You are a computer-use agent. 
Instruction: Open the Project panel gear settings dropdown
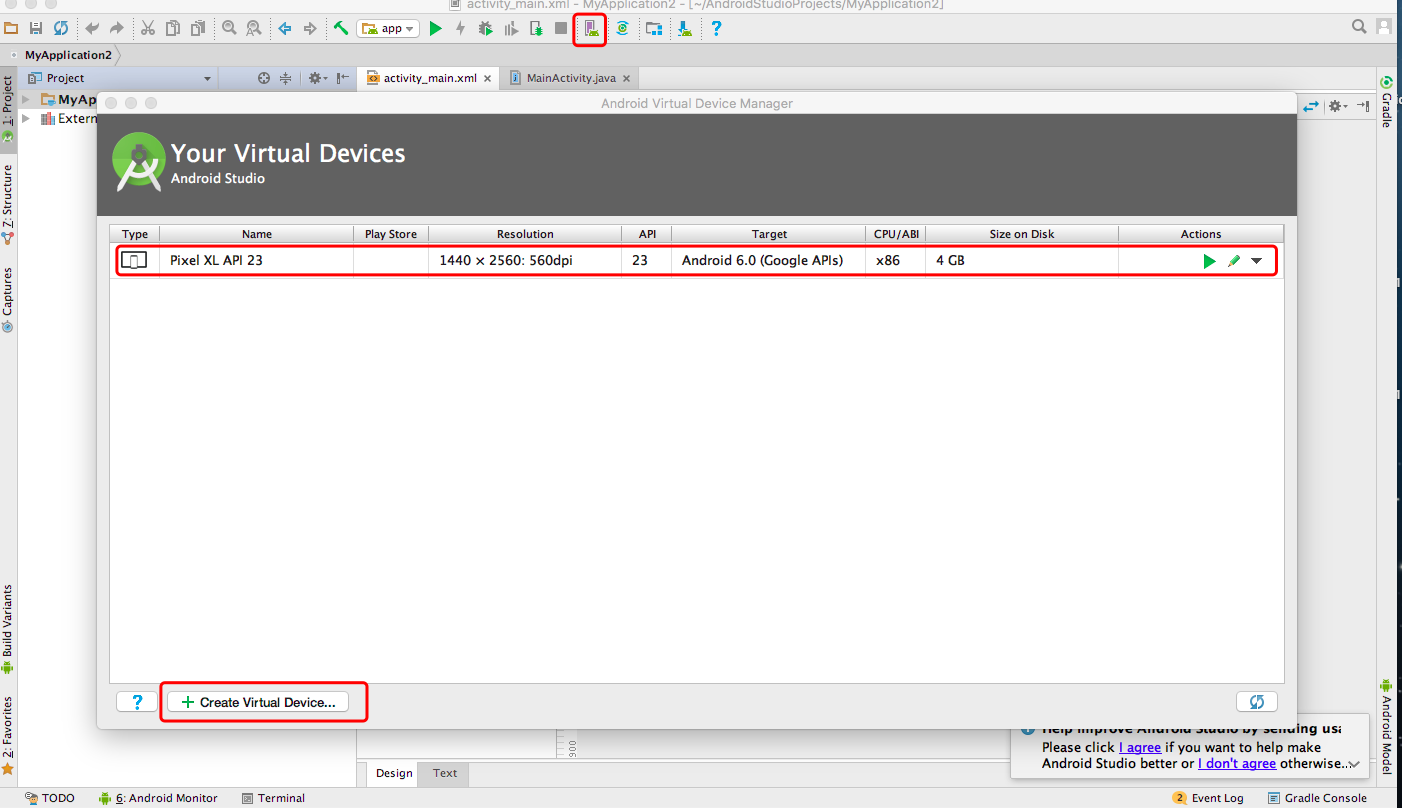point(317,78)
